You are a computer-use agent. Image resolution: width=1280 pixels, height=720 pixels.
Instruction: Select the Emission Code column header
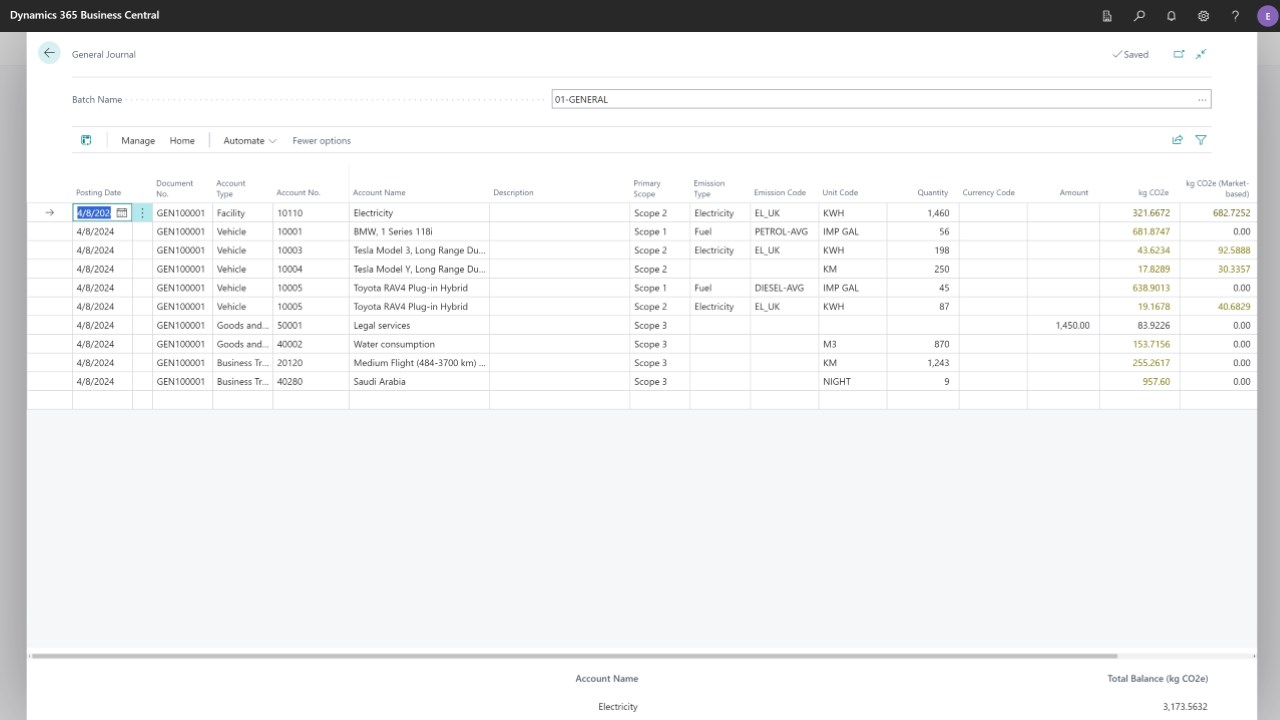780,193
